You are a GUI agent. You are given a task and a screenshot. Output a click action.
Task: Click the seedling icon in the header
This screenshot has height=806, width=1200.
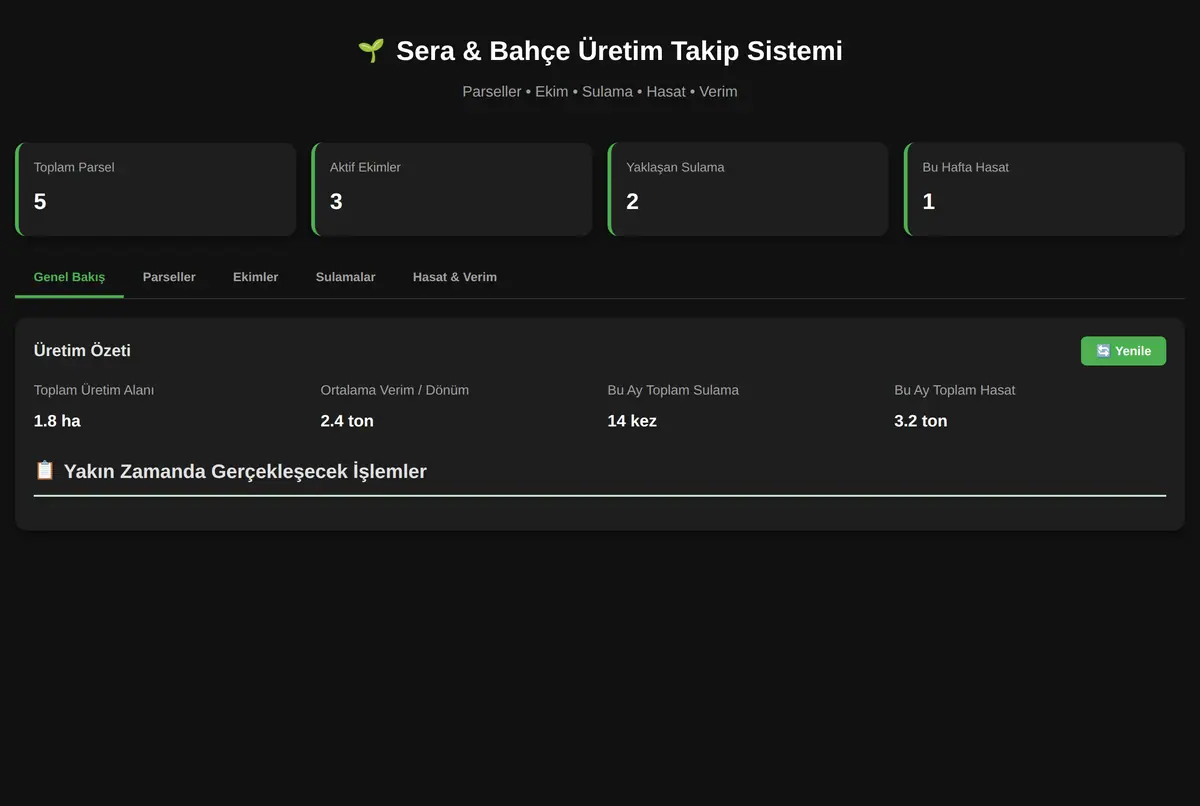[x=371, y=51]
